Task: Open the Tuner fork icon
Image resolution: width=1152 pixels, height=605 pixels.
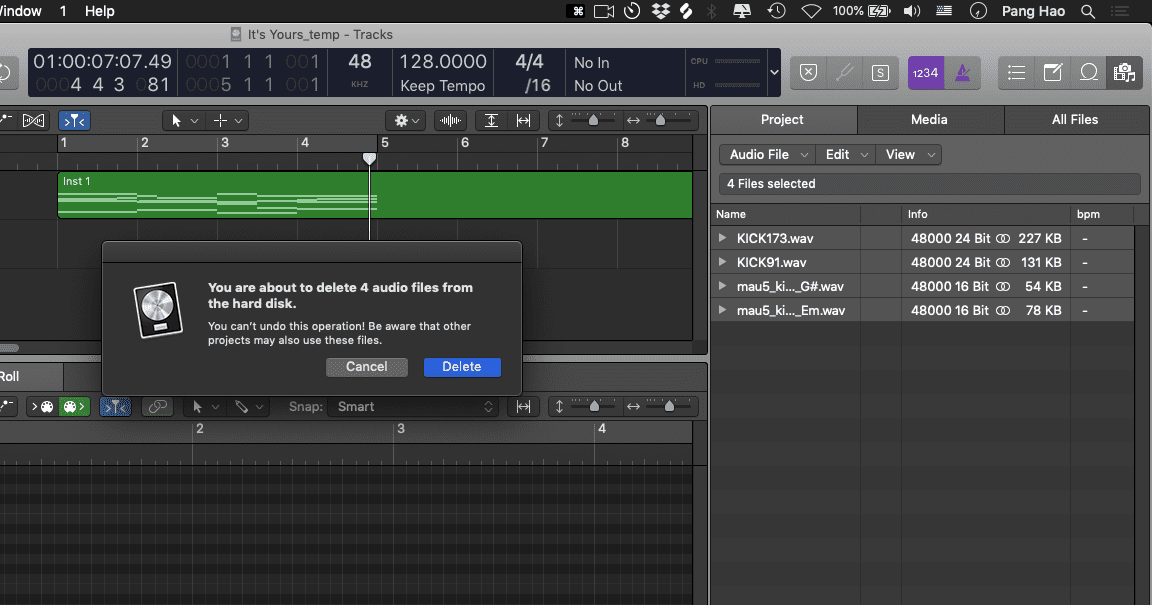Action: coord(844,72)
